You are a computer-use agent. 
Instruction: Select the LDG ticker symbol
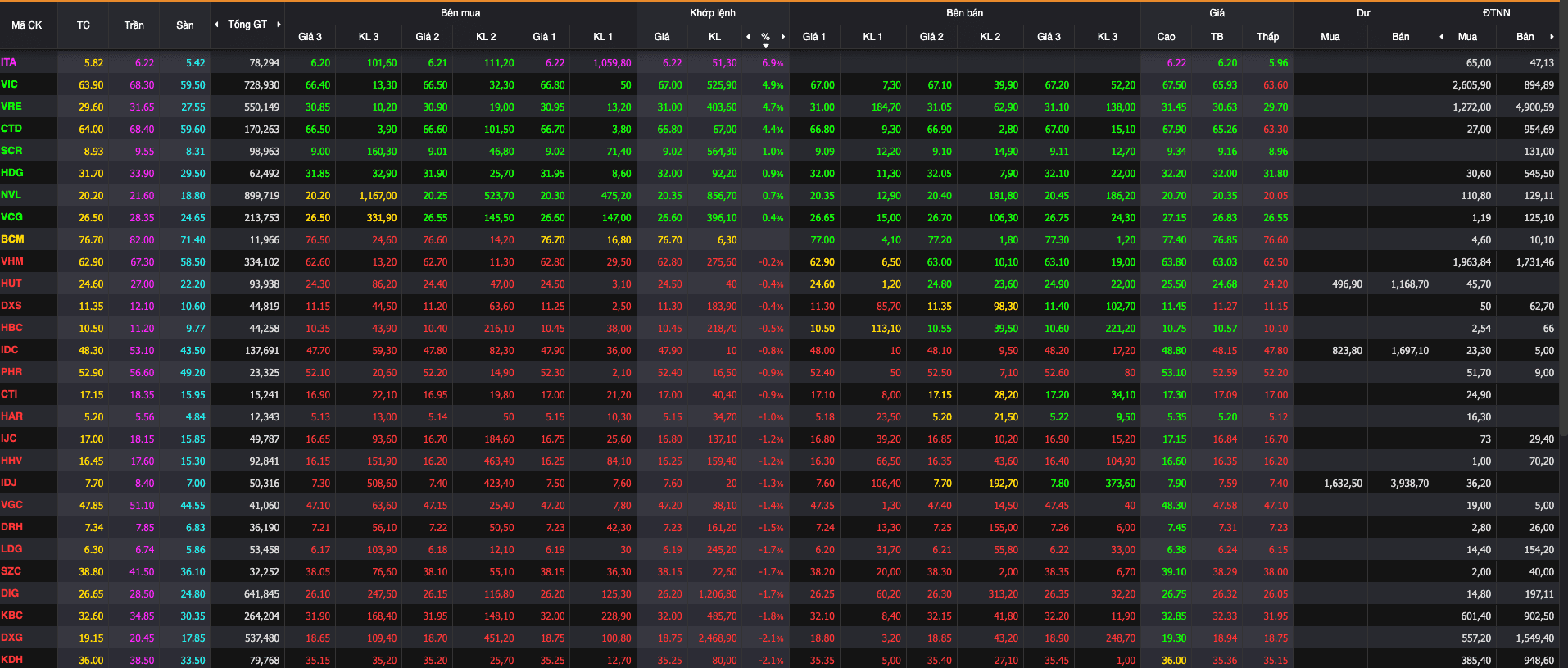coord(11,549)
